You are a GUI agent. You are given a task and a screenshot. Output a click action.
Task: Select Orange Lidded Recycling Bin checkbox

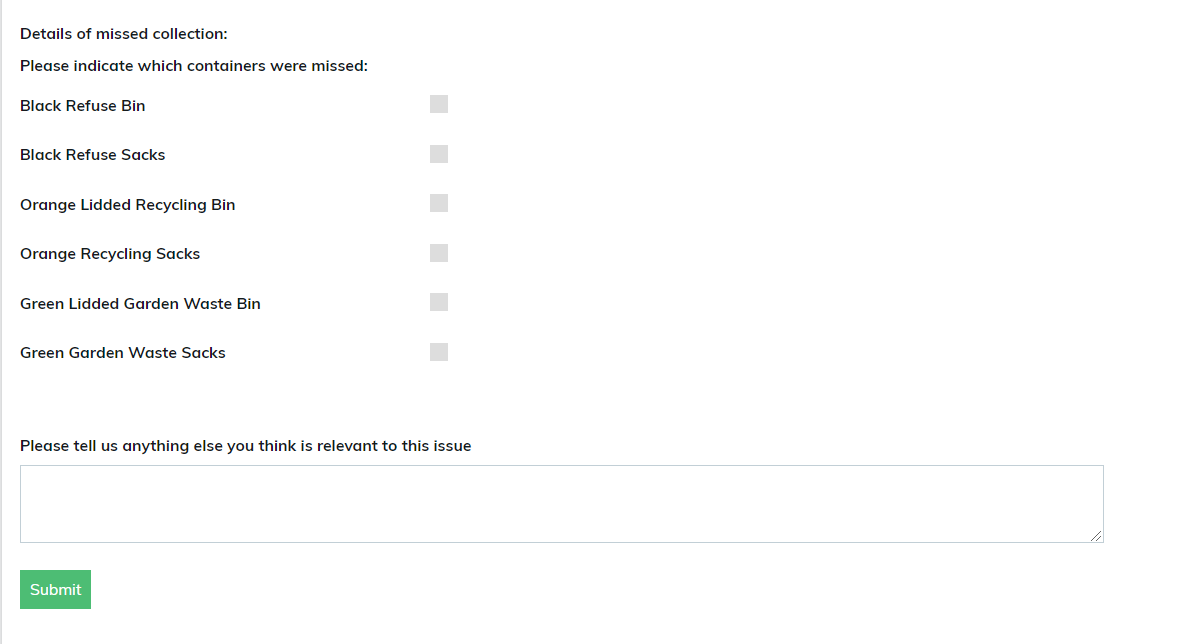pos(439,204)
